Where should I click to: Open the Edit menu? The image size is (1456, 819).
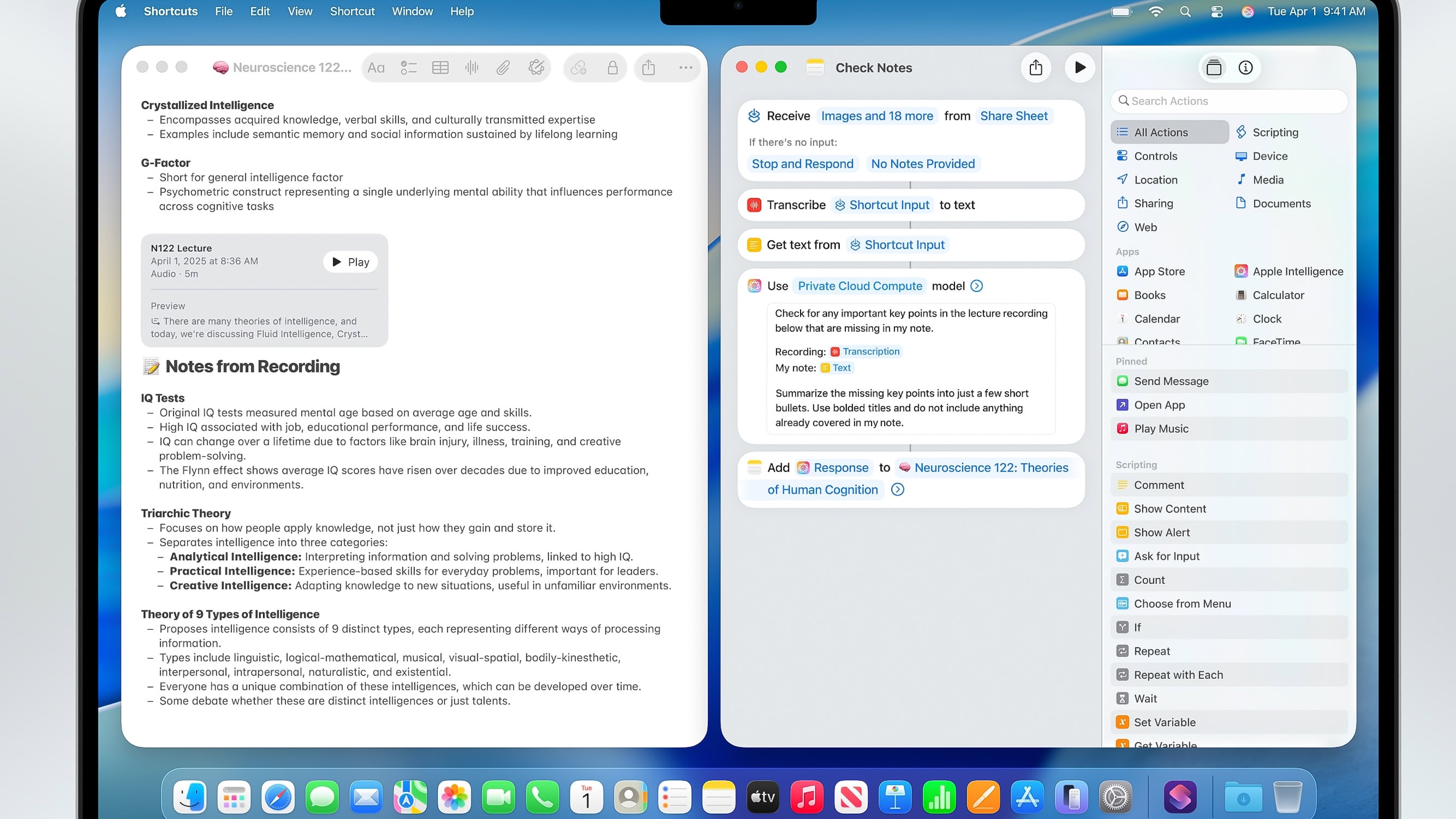point(260,11)
